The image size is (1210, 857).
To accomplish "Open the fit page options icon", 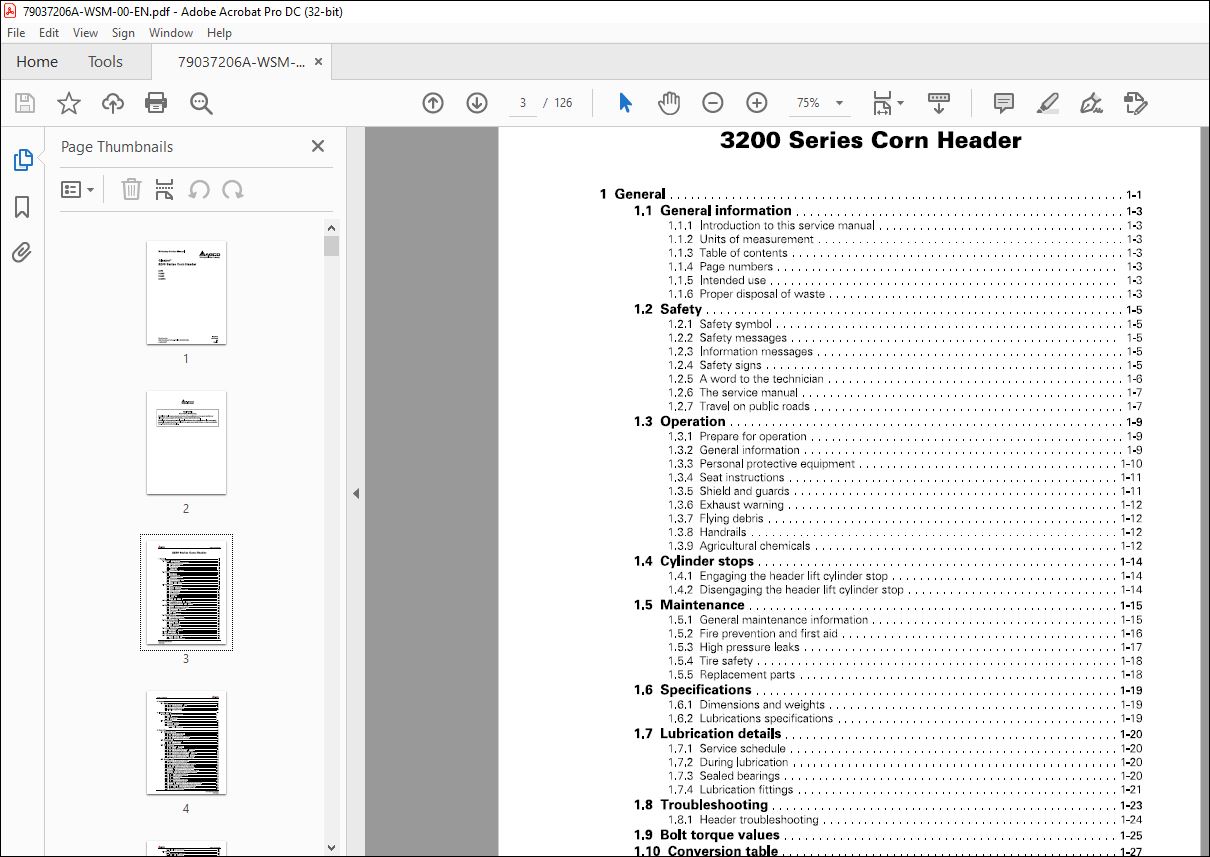I will pyautogui.click(x=887, y=103).
